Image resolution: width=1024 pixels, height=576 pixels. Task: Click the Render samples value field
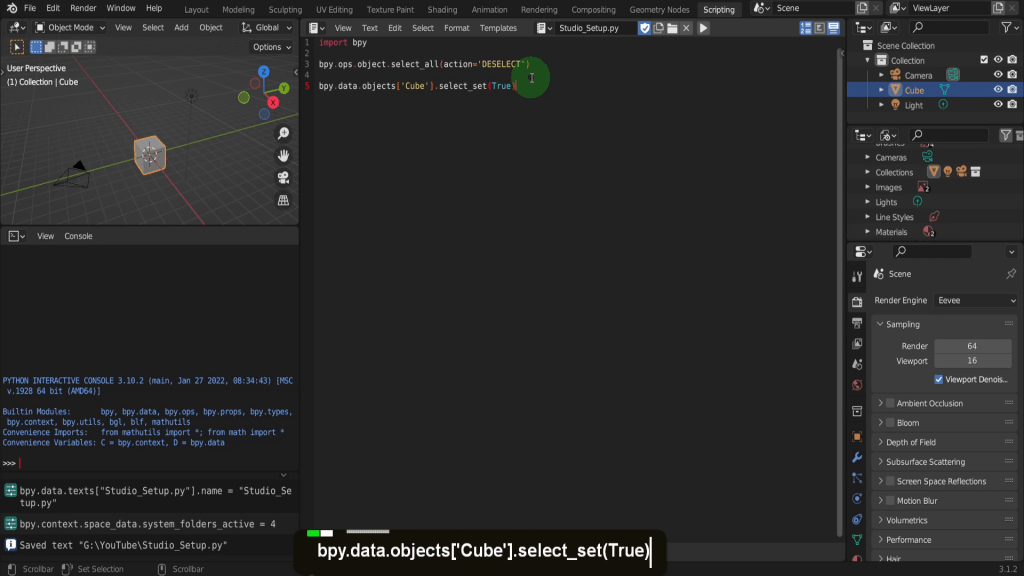click(x=971, y=346)
